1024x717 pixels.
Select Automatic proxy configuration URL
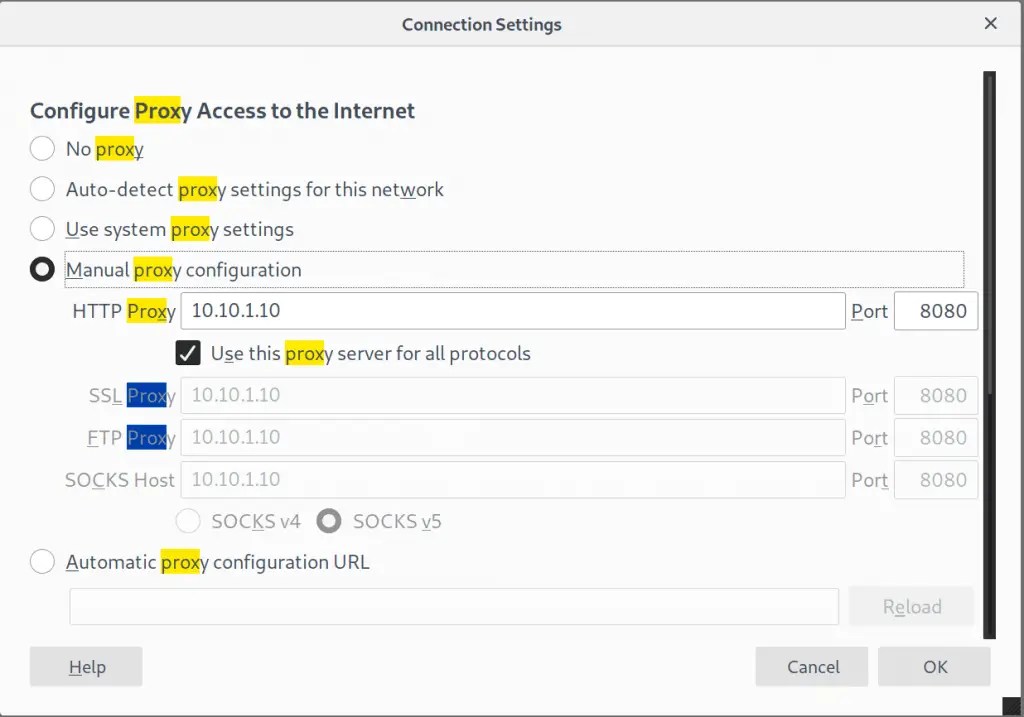42,561
